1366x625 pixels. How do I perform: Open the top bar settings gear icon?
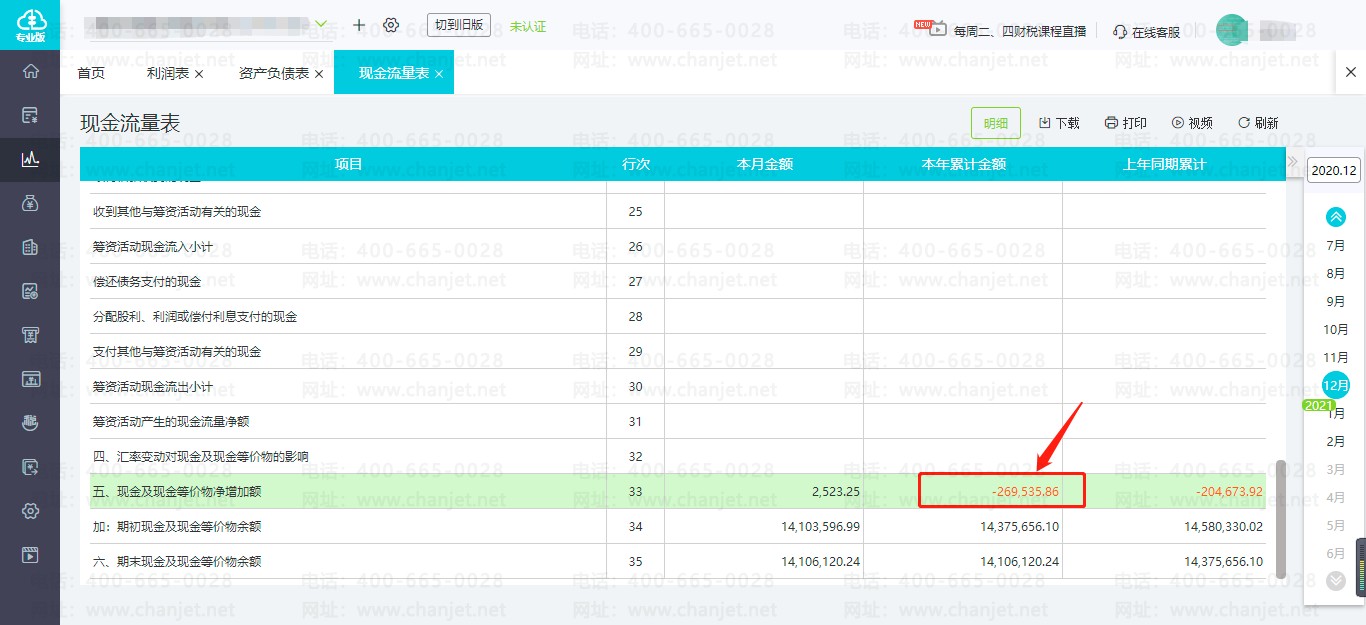[x=391, y=25]
